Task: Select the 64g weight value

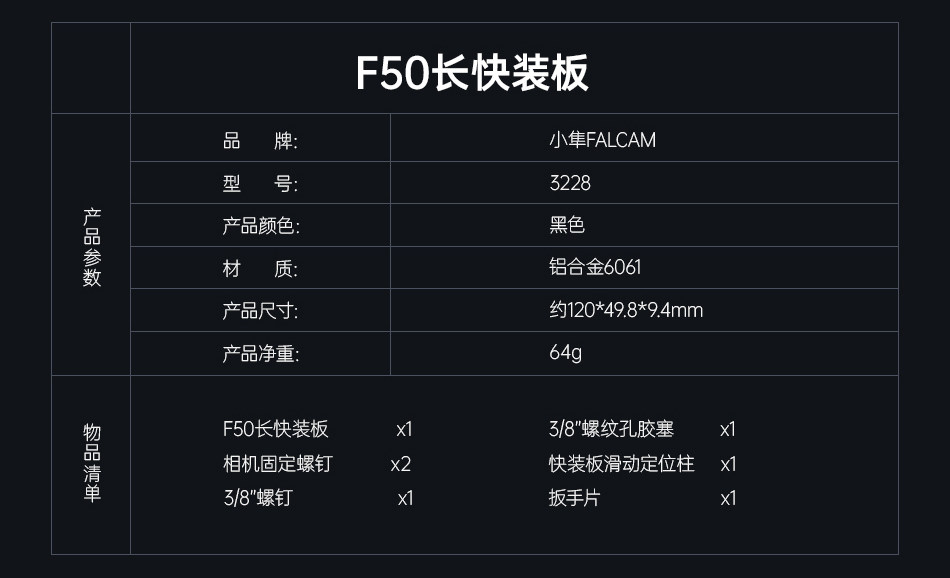Action: (565, 353)
